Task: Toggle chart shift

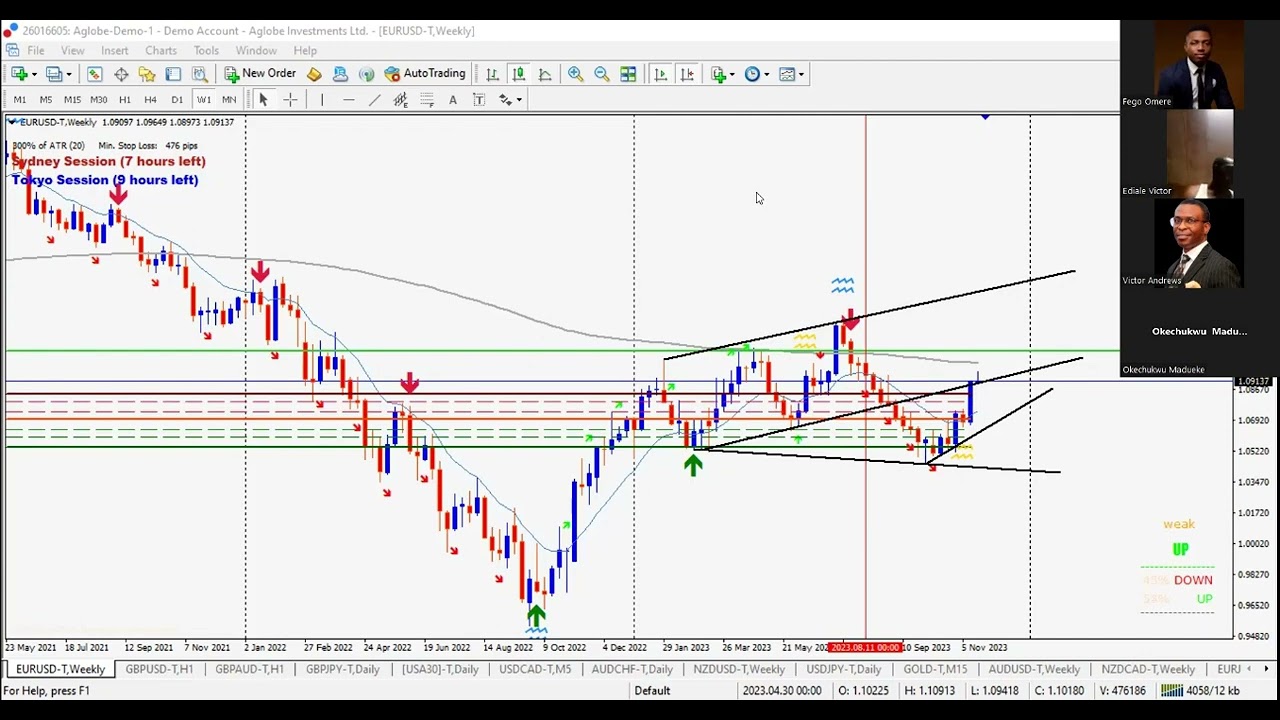Action: point(686,74)
